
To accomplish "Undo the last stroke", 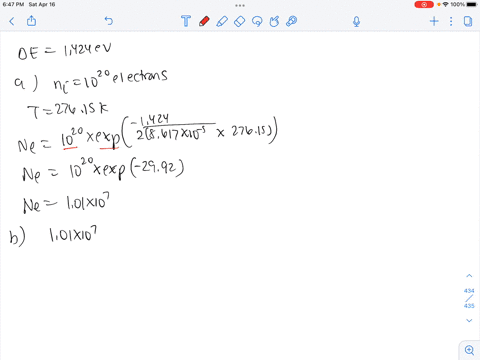I will [x=109, y=21].
